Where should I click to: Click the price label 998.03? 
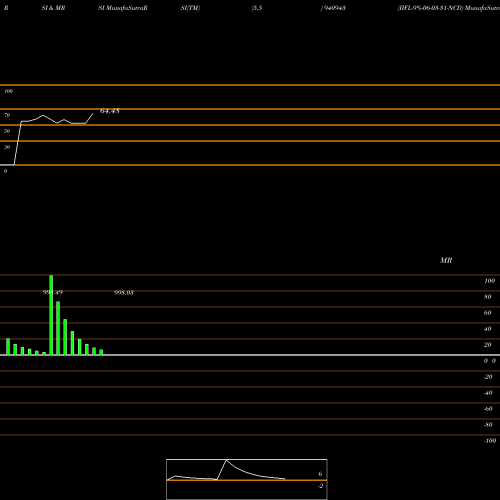click(124, 293)
